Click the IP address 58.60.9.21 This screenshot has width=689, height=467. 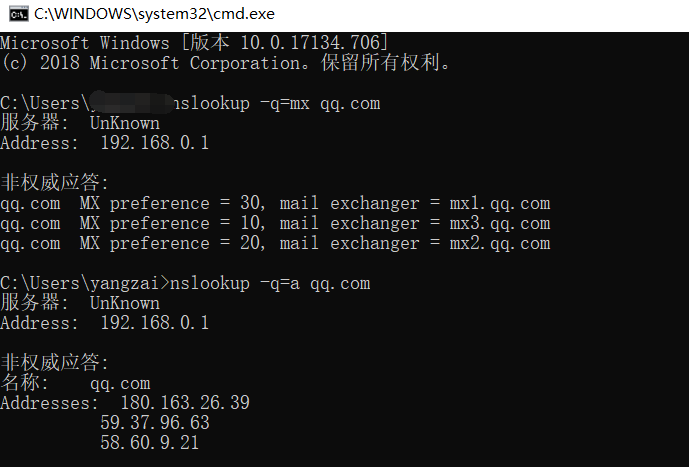[149, 442]
